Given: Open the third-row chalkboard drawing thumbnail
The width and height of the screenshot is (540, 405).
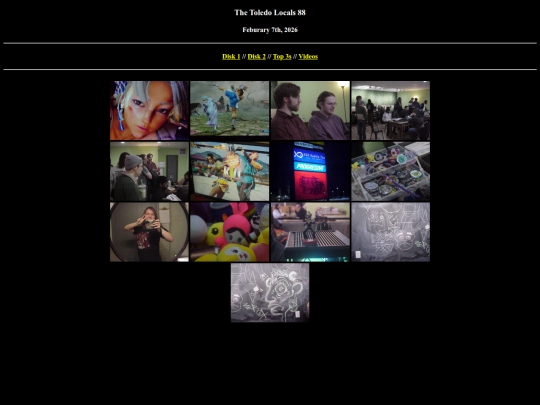Looking at the screenshot, I should pos(391,232).
